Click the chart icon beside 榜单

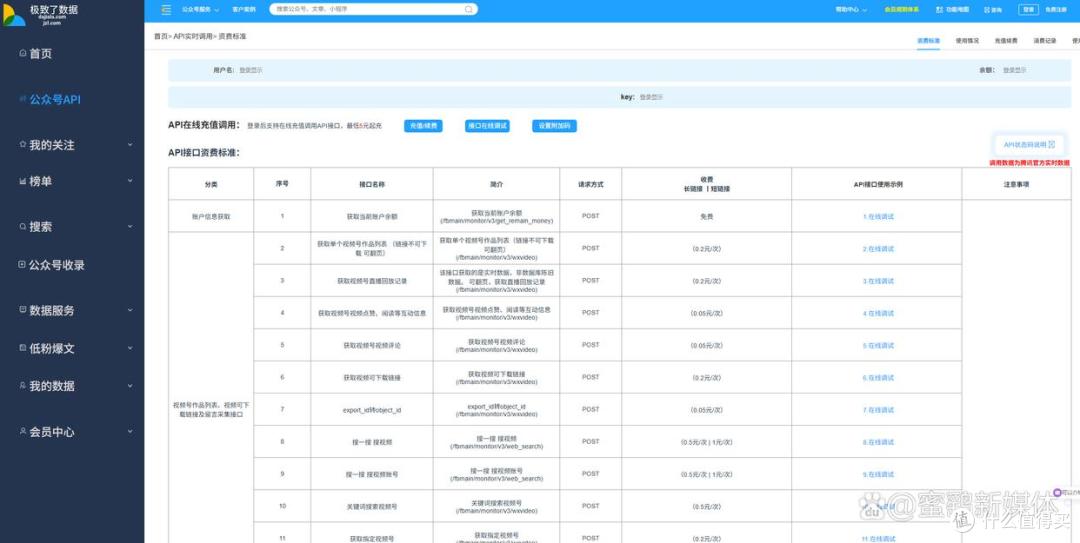coord(23,181)
